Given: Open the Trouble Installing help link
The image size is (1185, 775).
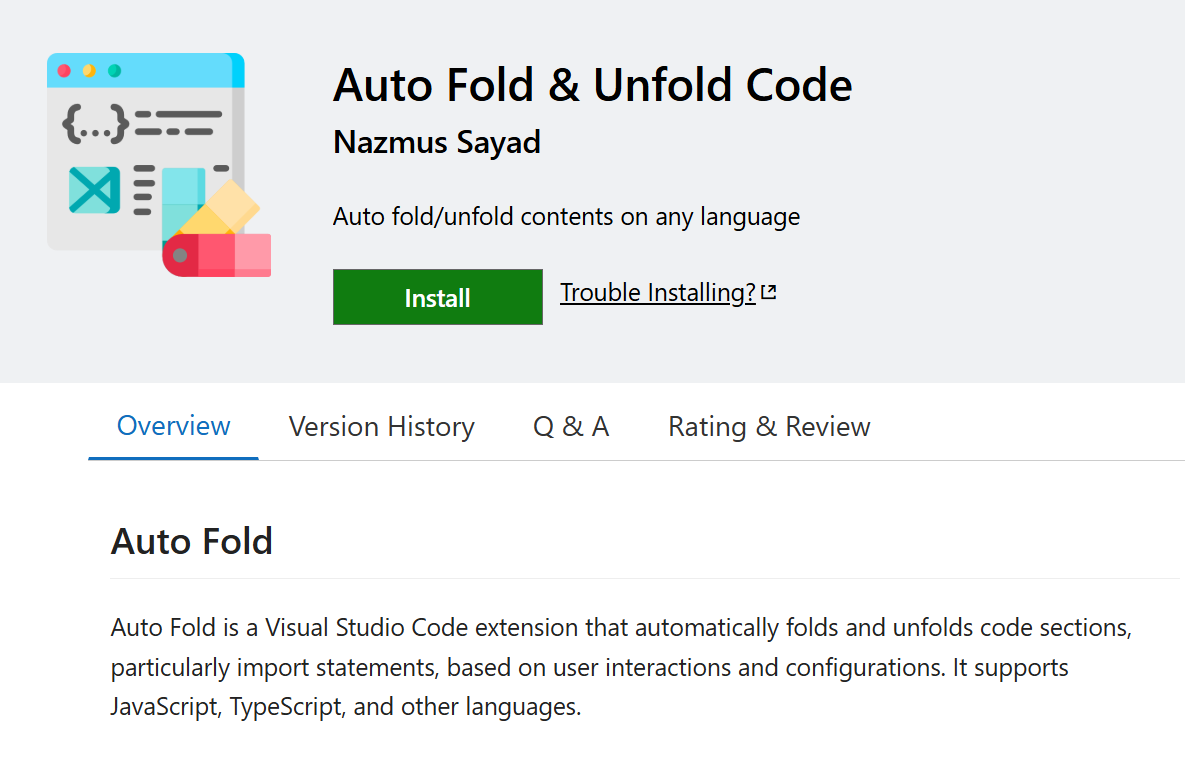Looking at the screenshot, I should point(657,292).
